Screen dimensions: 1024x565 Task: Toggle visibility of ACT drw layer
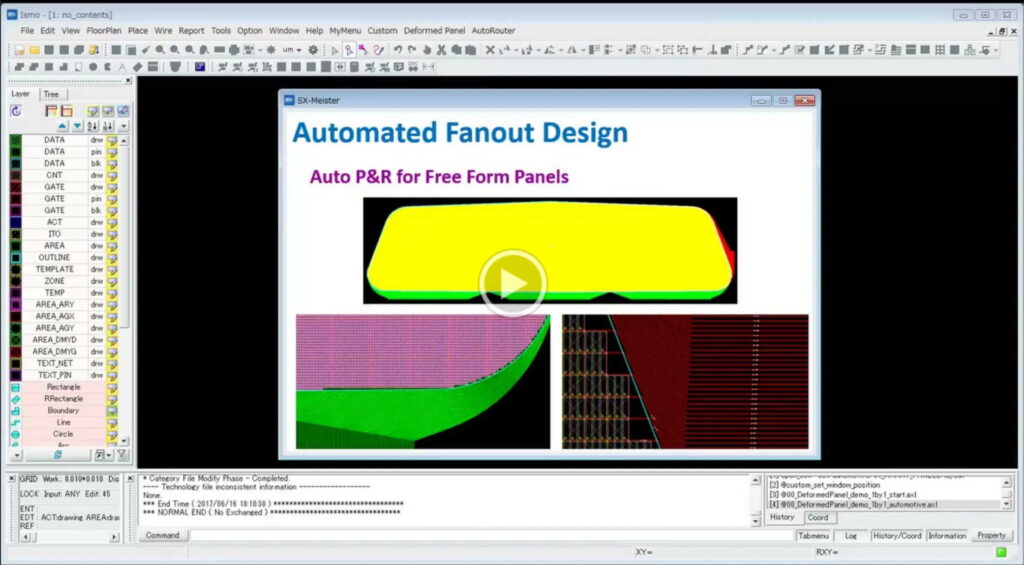[112, 222]
